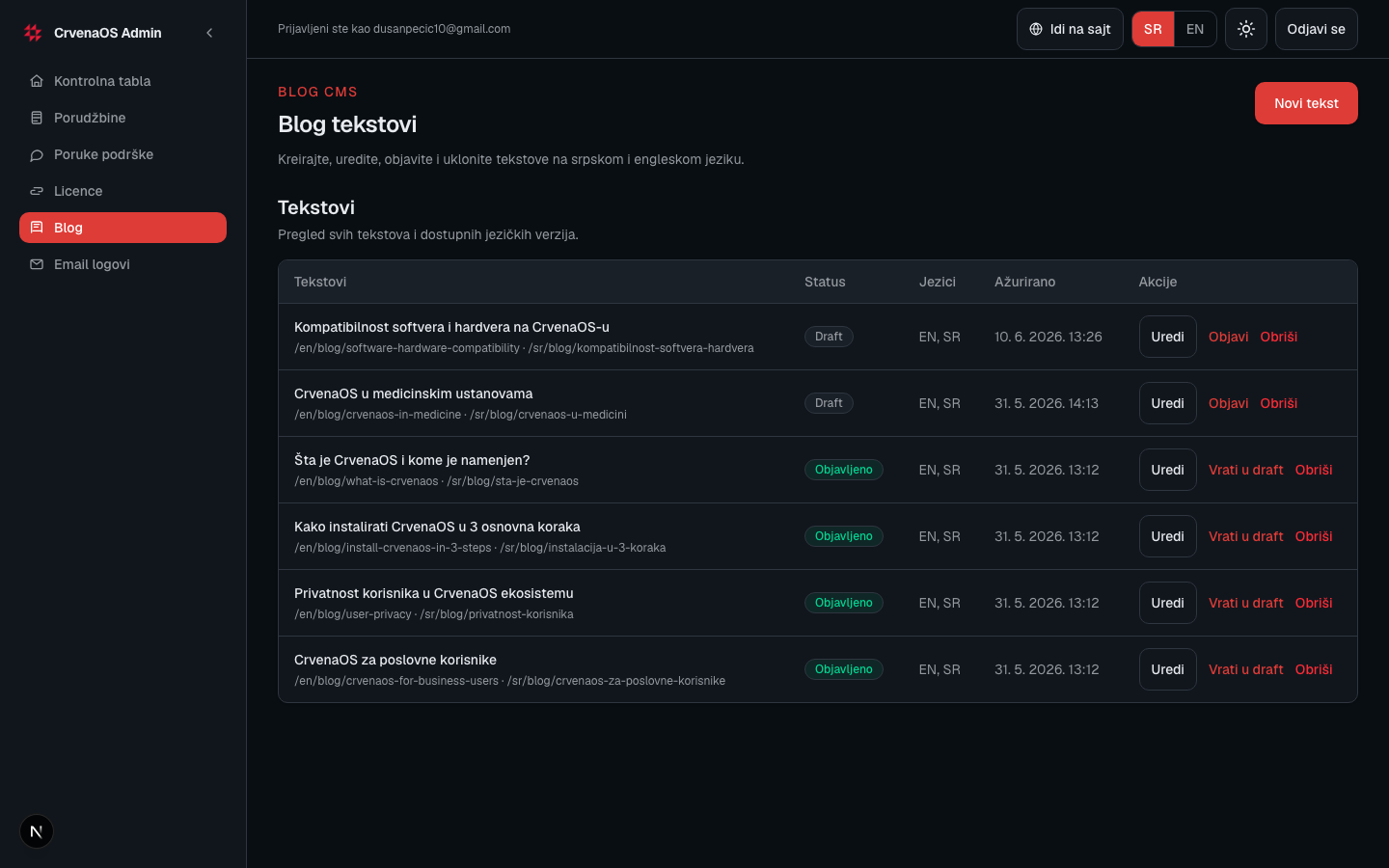Screen dimensions: 1389x868
Task: Click the date 31. 5. 2026. 14:13
Action: [x=1047, y=403]
